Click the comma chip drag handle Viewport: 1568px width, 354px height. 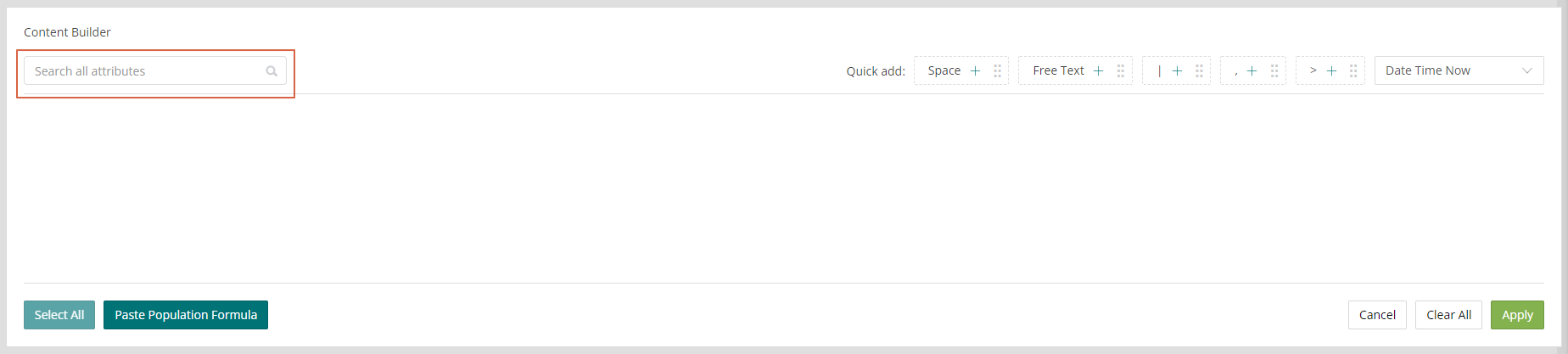point(1274,70)
